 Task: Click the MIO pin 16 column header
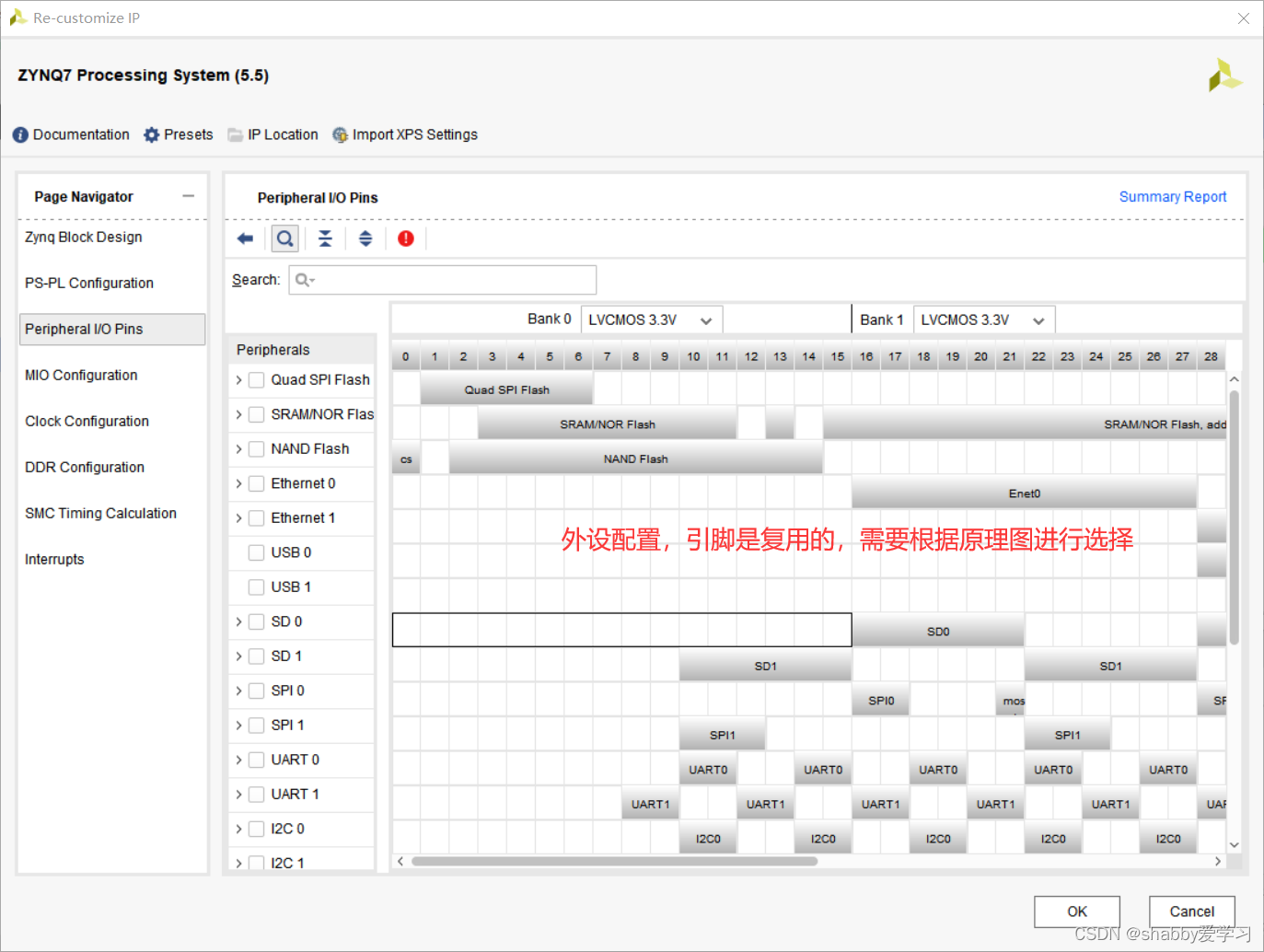click(x=866, y=356)
